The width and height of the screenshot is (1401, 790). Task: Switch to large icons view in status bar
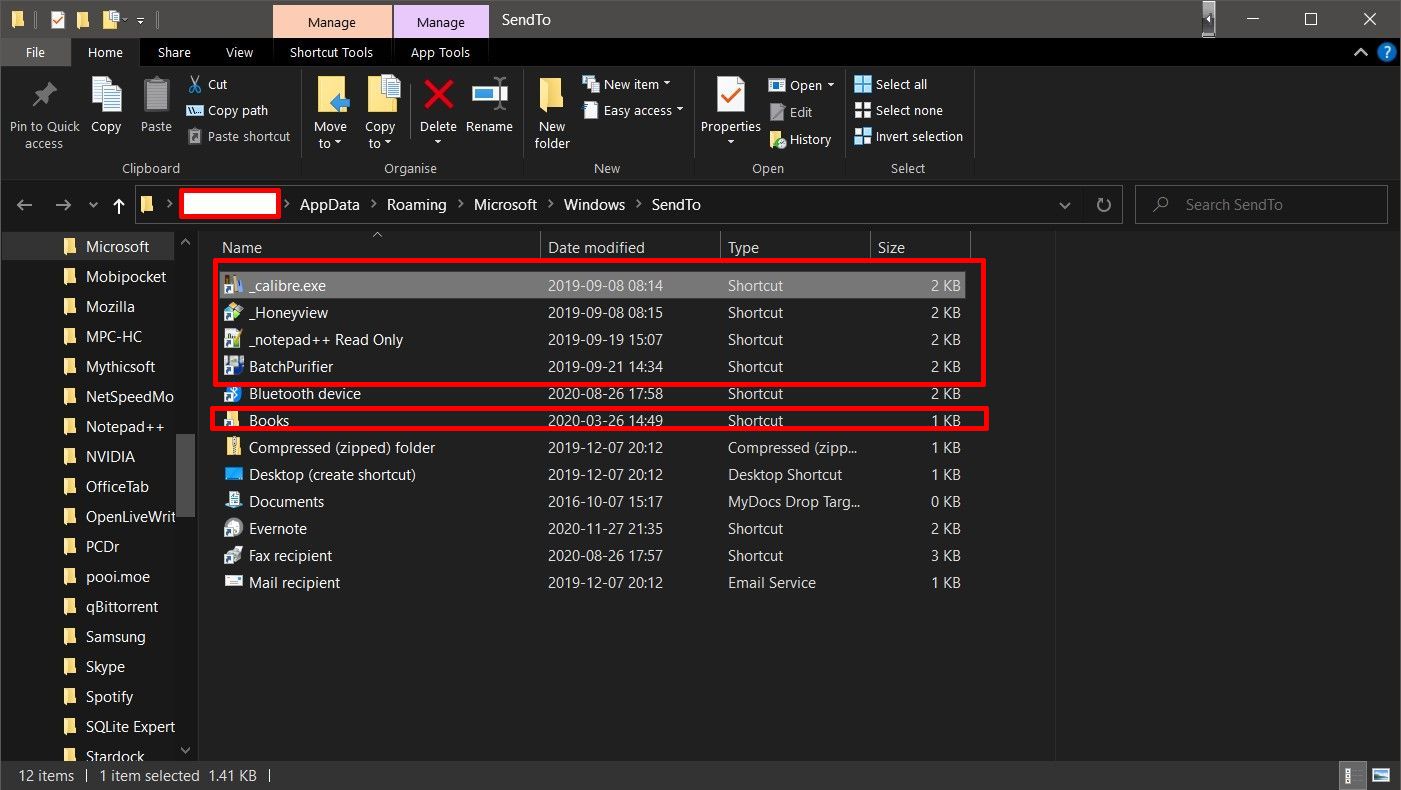pyautogui.click(x=1381, y=775)
